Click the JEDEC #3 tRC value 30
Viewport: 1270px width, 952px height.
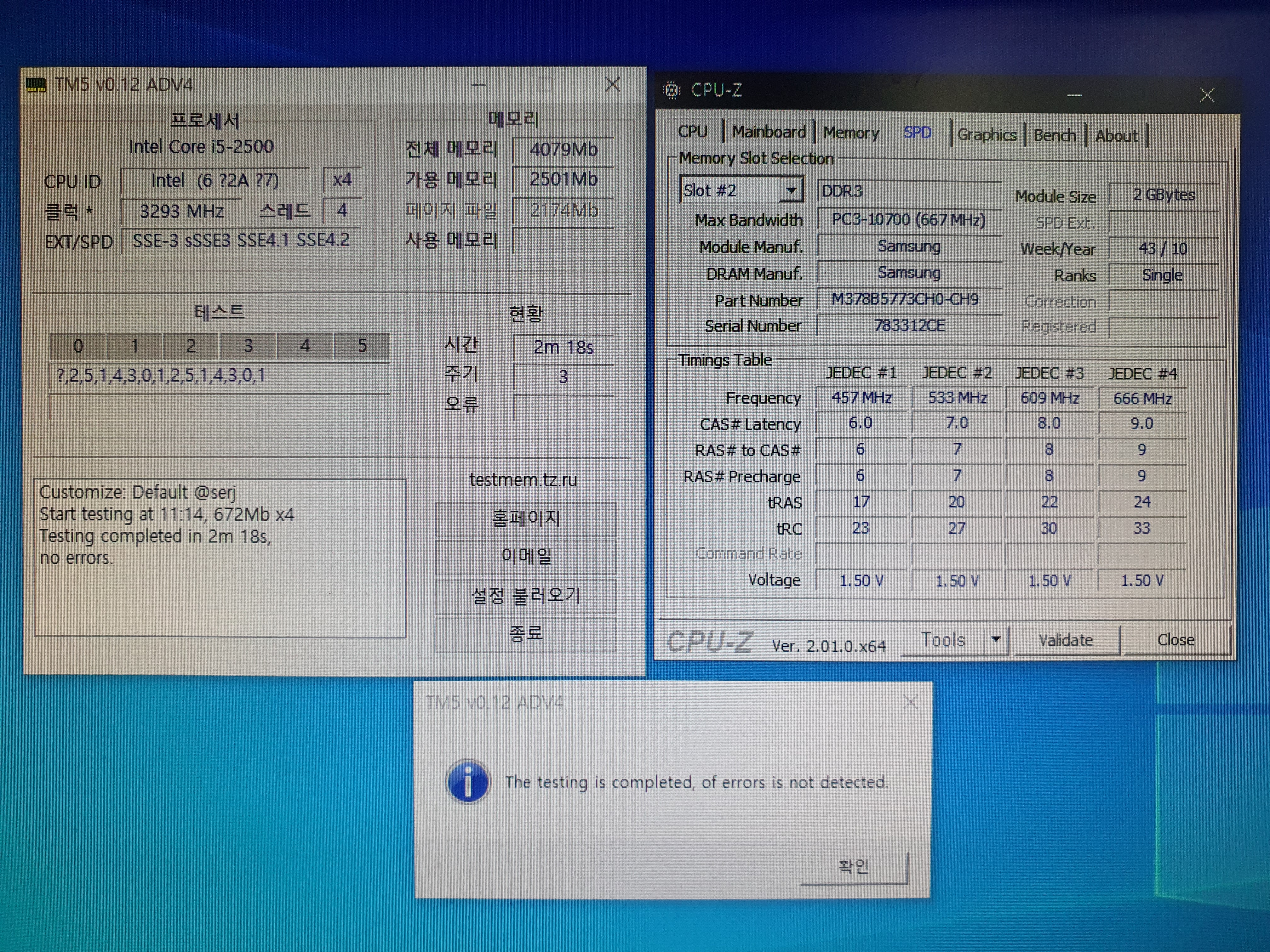point(1049,529)
